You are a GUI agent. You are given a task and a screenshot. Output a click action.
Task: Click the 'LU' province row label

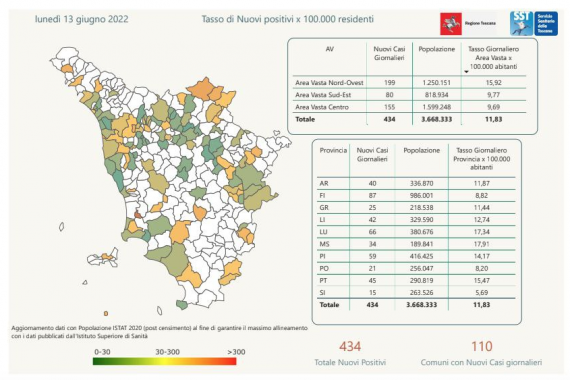pyautogui.click(x=324, y=232)
